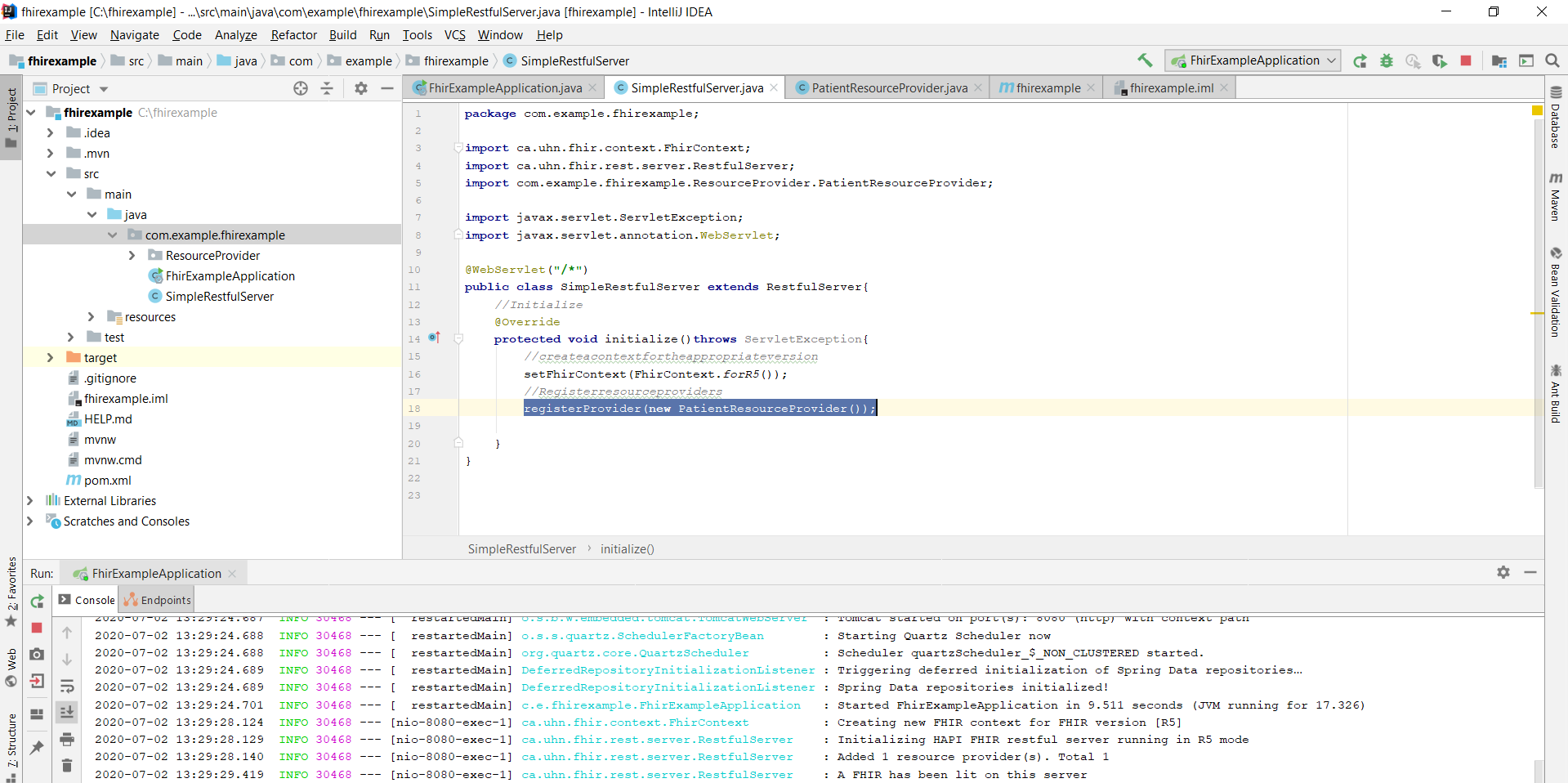The image size is (1568, 783).
Task: Collapse the src folder
Action: coord(51,173)
